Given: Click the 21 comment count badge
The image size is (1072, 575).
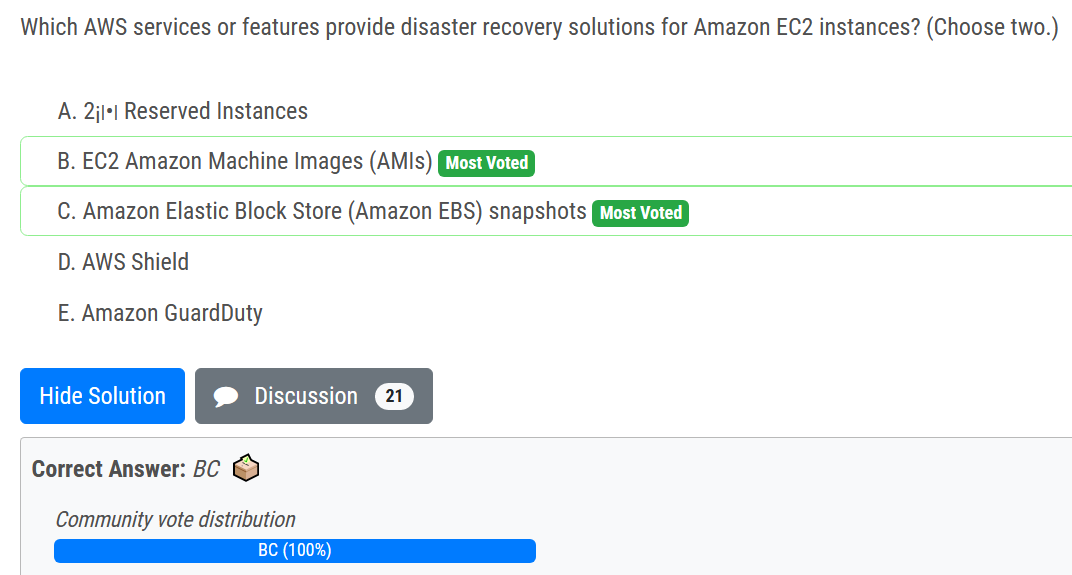Looking at the screenshot, I should click(394, 396).
